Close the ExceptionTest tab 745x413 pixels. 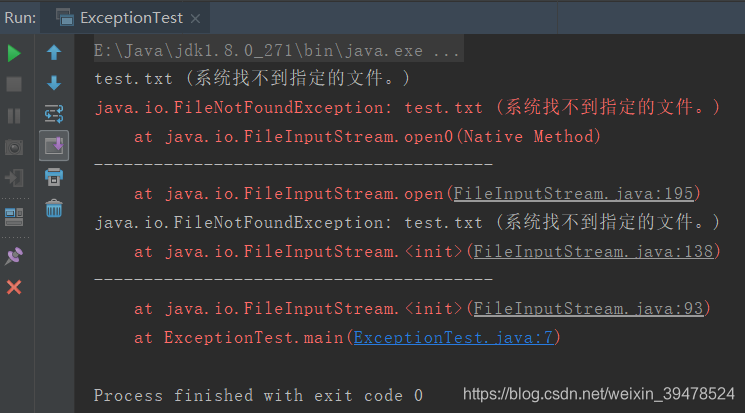(195, 19)
